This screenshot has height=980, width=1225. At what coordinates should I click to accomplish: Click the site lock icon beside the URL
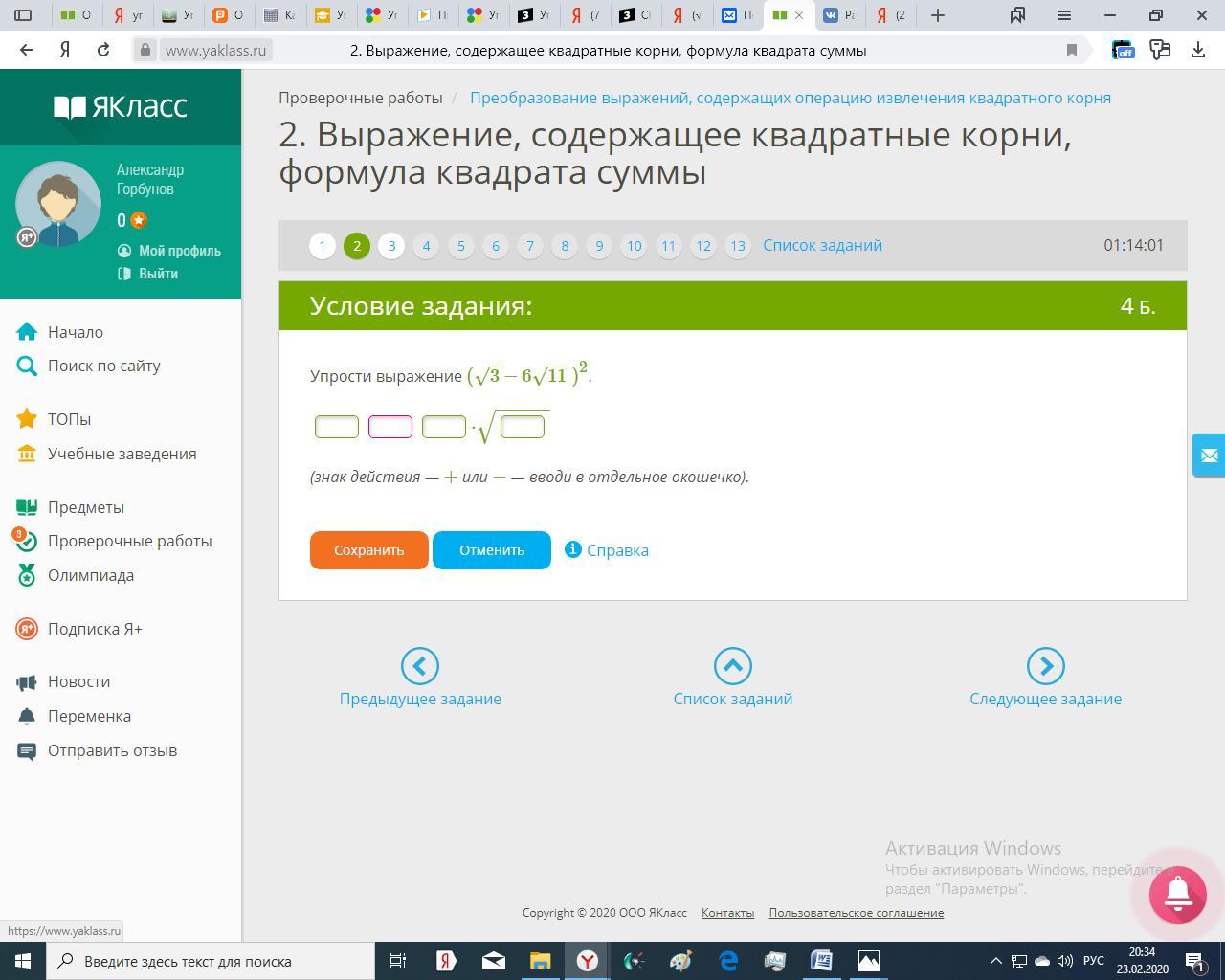[x=145, y=50]
